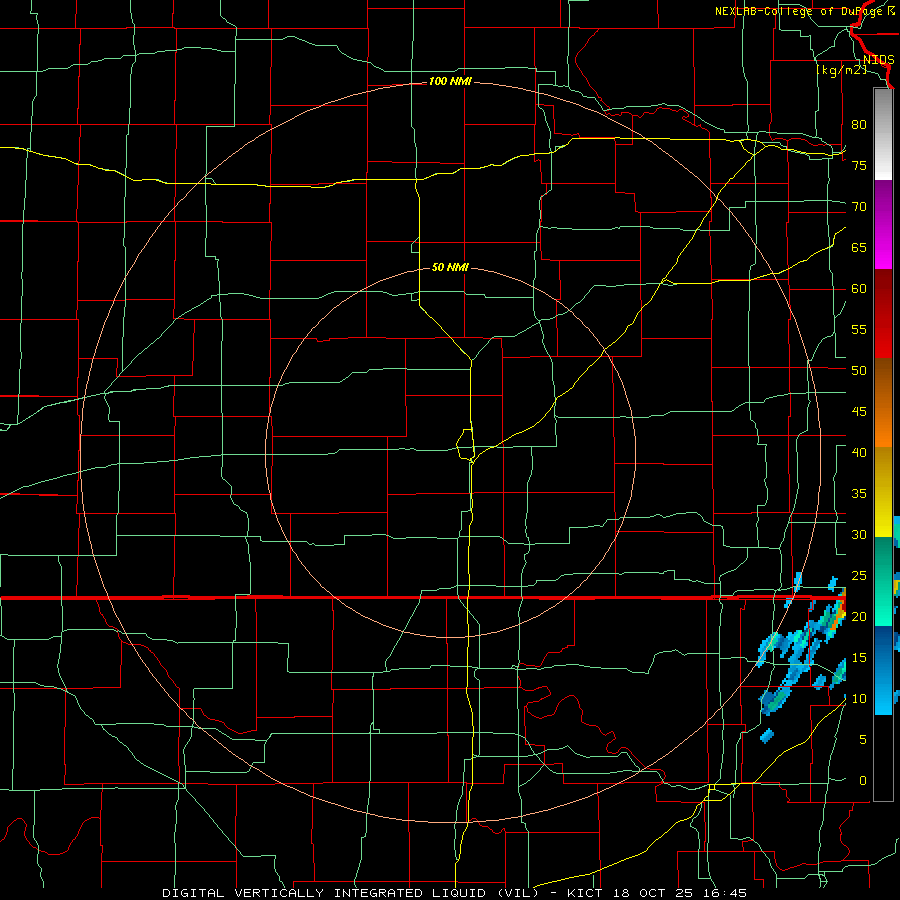
Task: Select the "10" value on the VIL scale
Action: pyautogui.click(x=859, y=699)
